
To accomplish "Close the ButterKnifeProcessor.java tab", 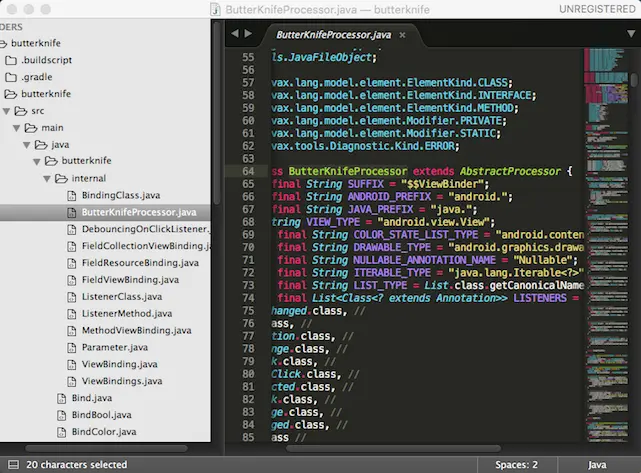I will tap(402, 35).
